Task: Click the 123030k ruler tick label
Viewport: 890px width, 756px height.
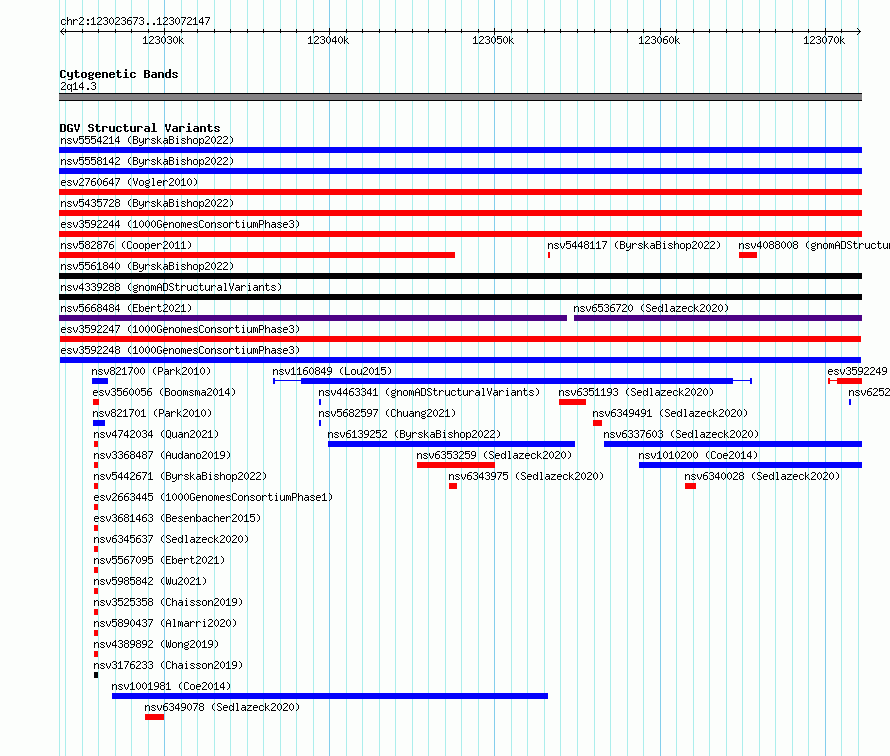Action: tap(163, 40)
